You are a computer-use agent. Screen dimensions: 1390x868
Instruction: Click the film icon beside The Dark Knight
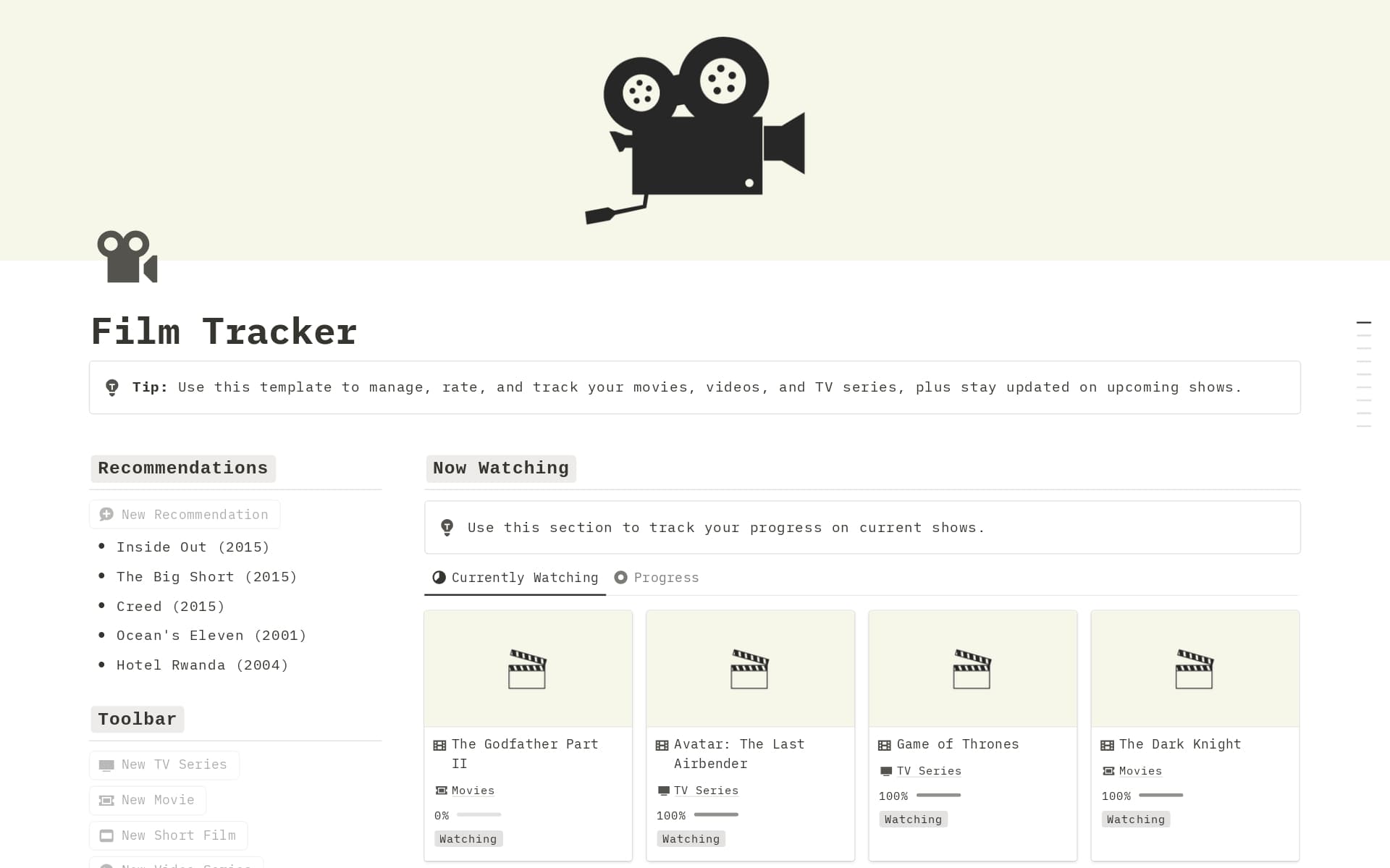tap(1107, 745)
